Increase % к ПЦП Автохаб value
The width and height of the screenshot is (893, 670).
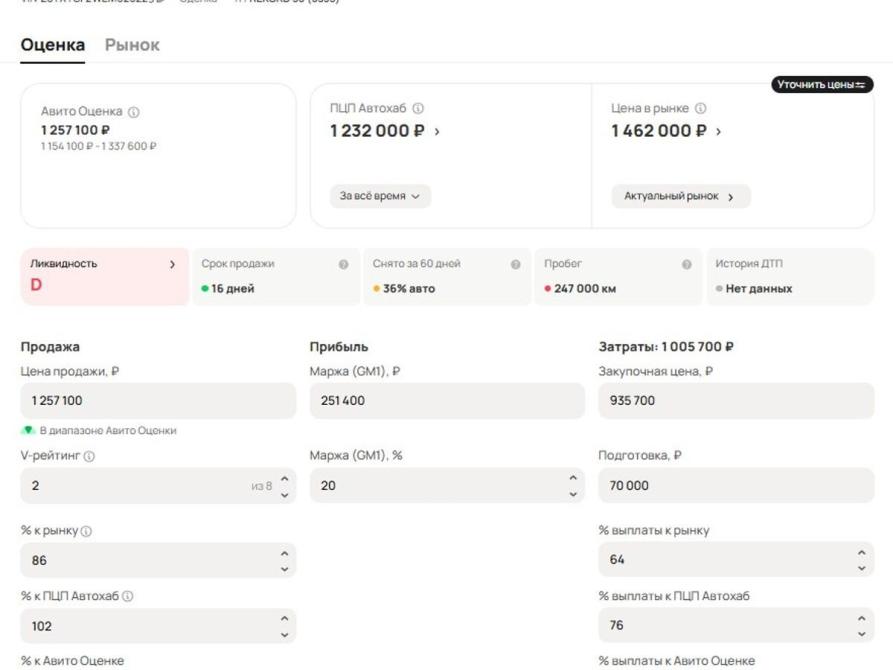(285, 618)
